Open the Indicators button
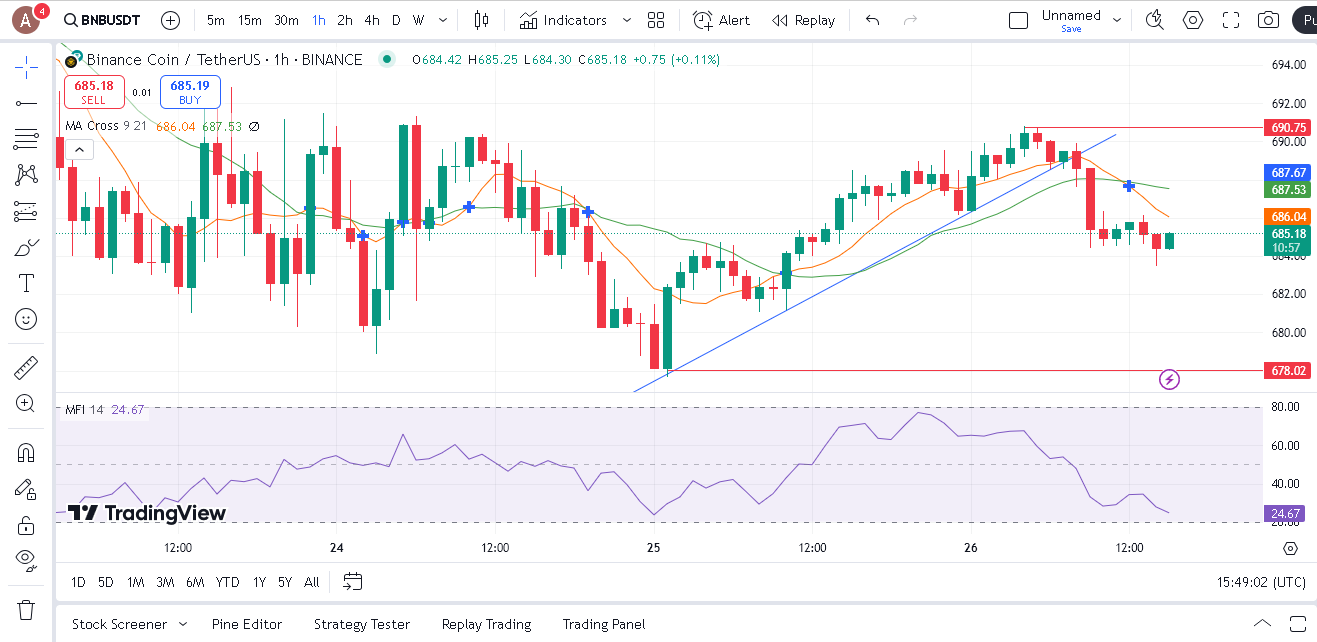Image resolution: width=1317 pixels, height=642 pixels. tap(562, 20)
